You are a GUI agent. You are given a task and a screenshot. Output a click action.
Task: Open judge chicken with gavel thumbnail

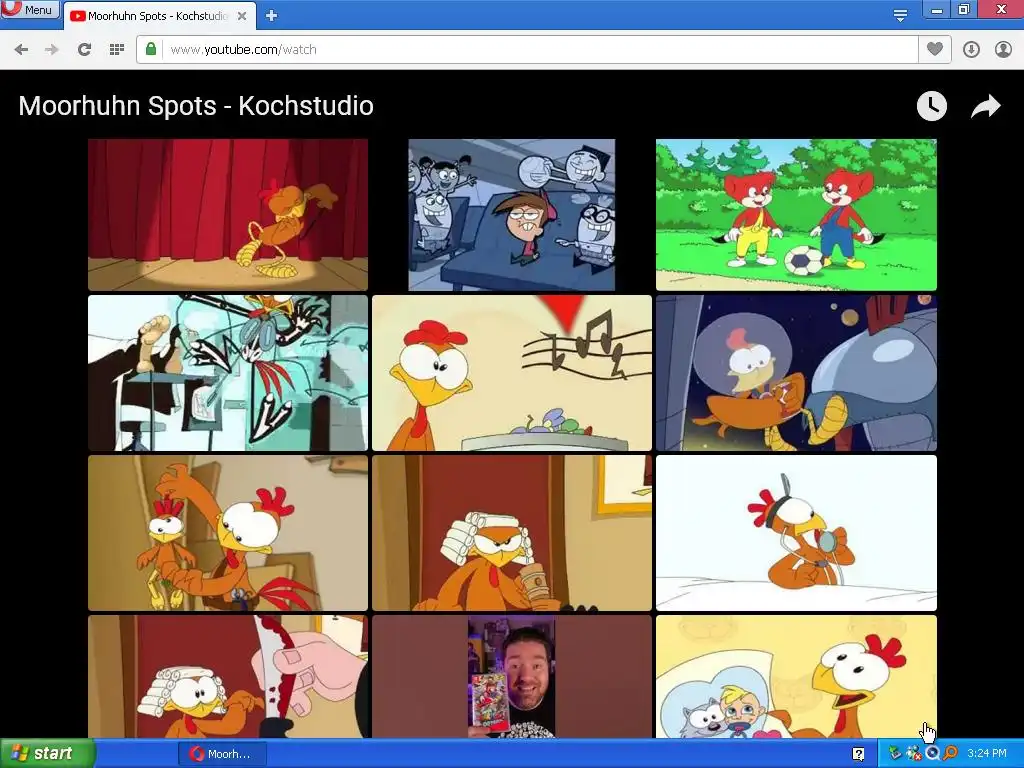pyautogui.click(x=511, y=533)
